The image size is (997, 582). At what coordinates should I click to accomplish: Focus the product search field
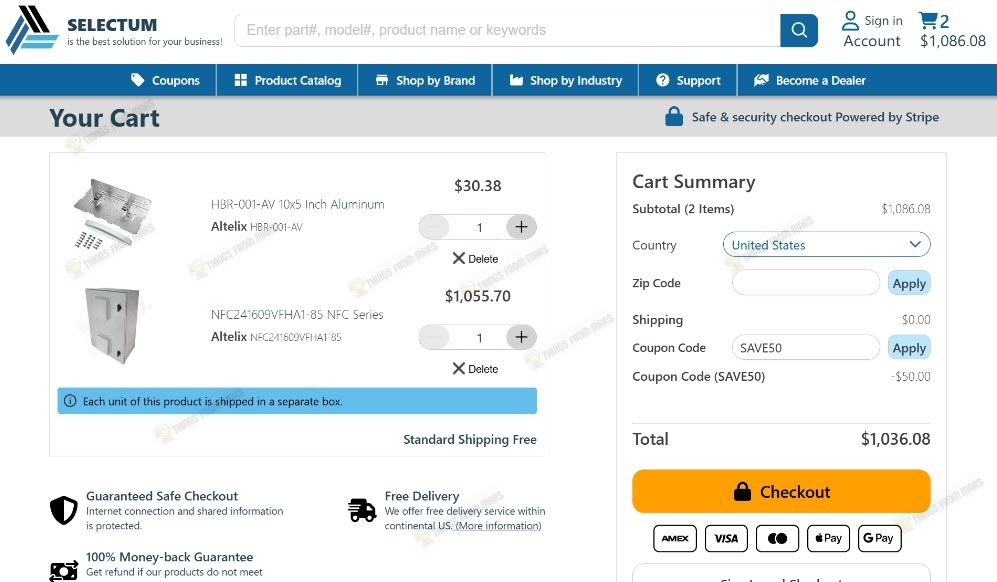507,30
